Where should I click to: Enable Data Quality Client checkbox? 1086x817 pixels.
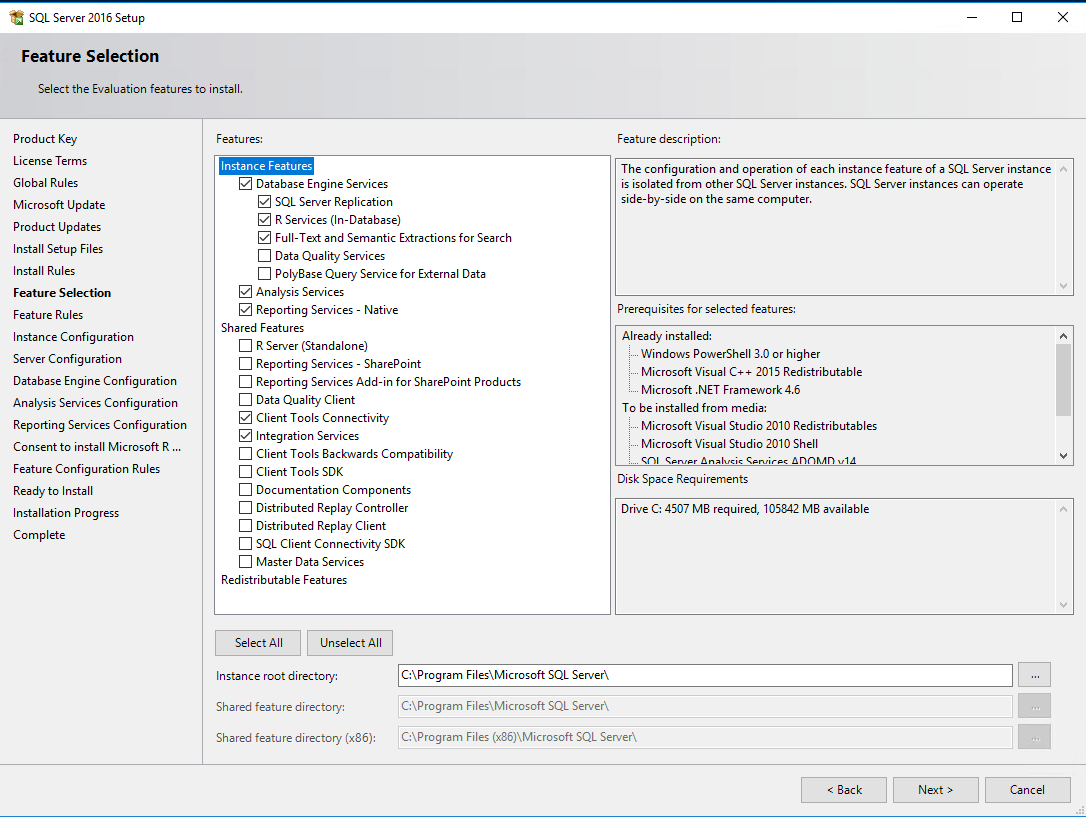click(x=245, y=400)
